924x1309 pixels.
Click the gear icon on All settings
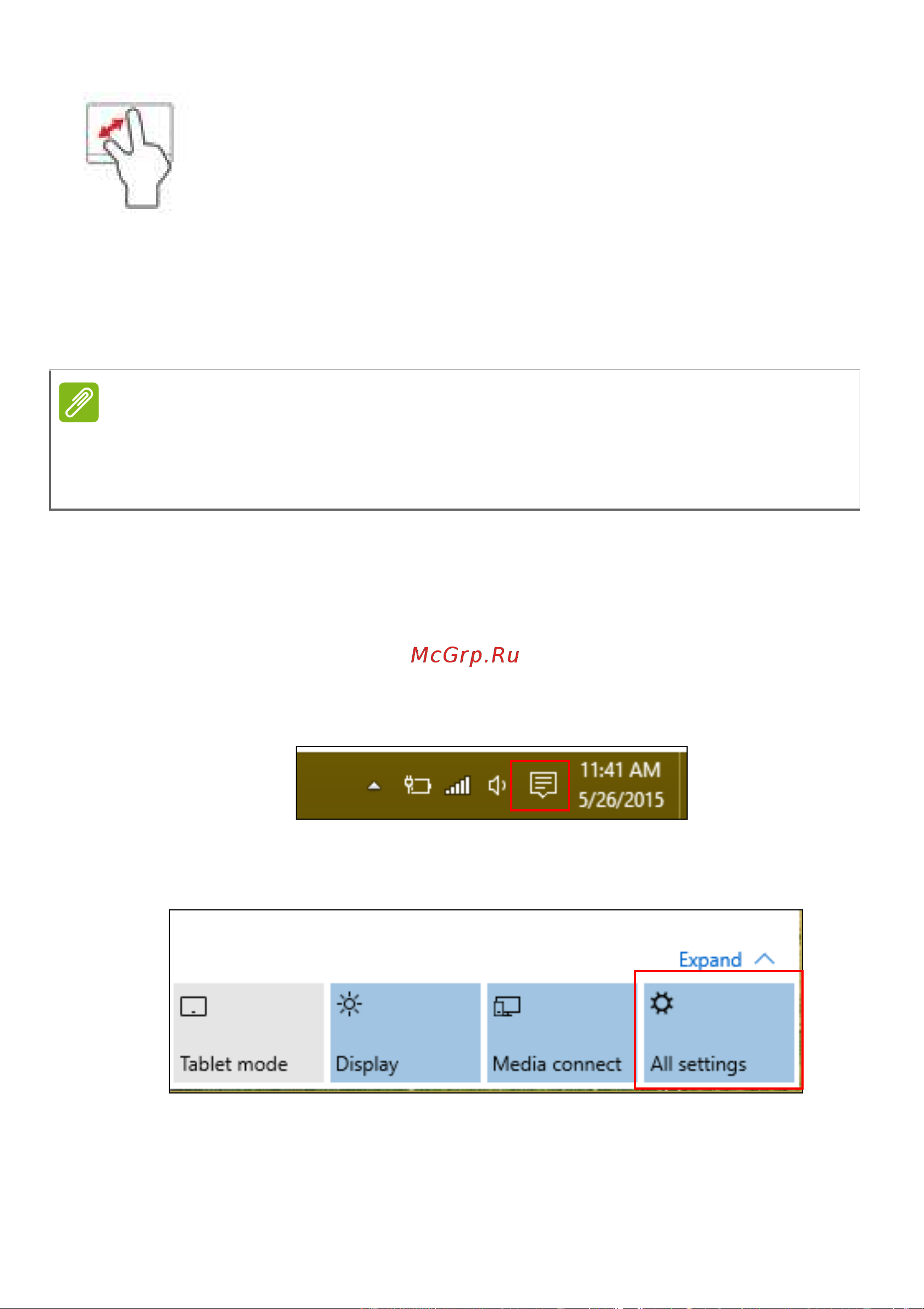(x=662, y=1003)
